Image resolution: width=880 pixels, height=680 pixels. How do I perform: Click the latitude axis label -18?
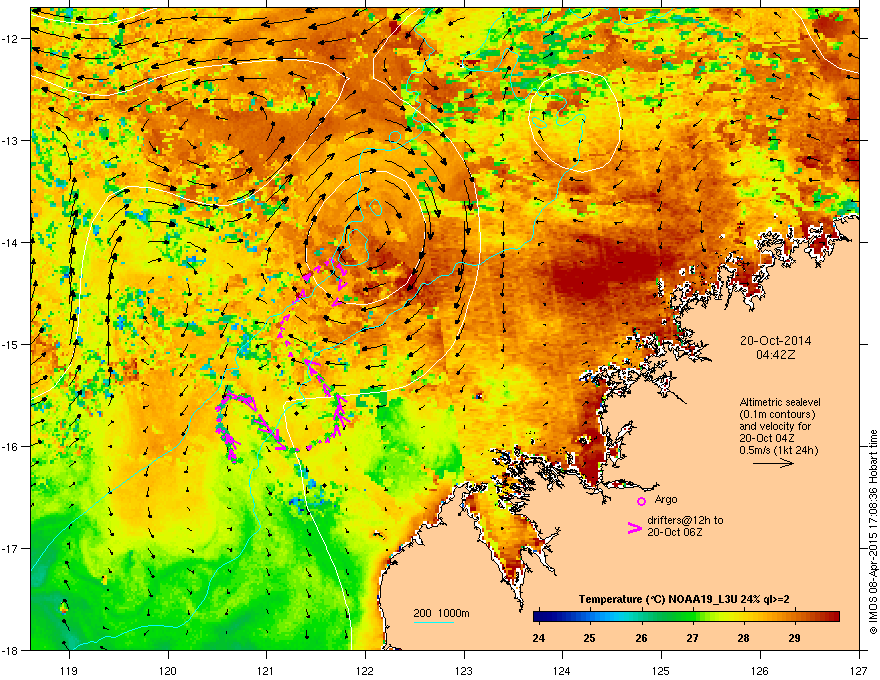point(10,650)
